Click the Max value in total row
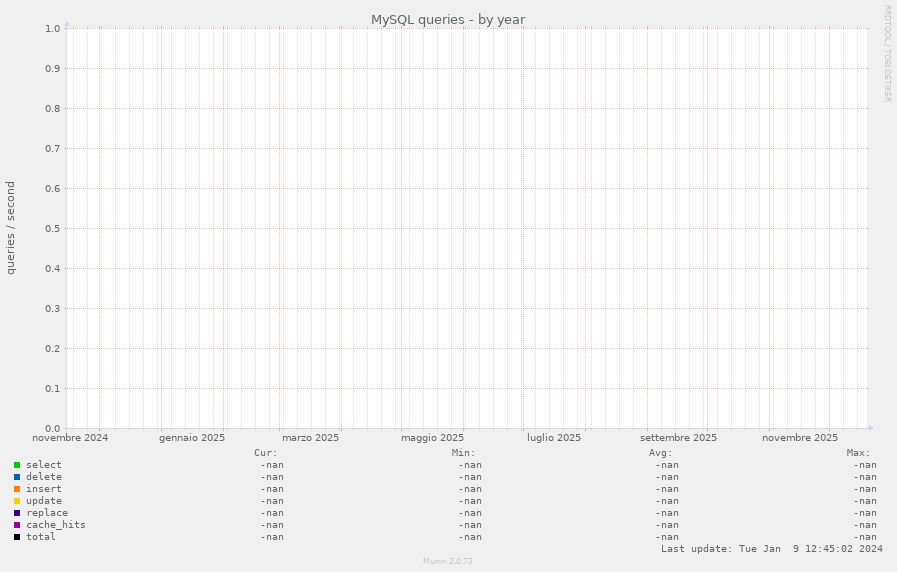The width and height of the screenshot is (897, 572). 865,538
